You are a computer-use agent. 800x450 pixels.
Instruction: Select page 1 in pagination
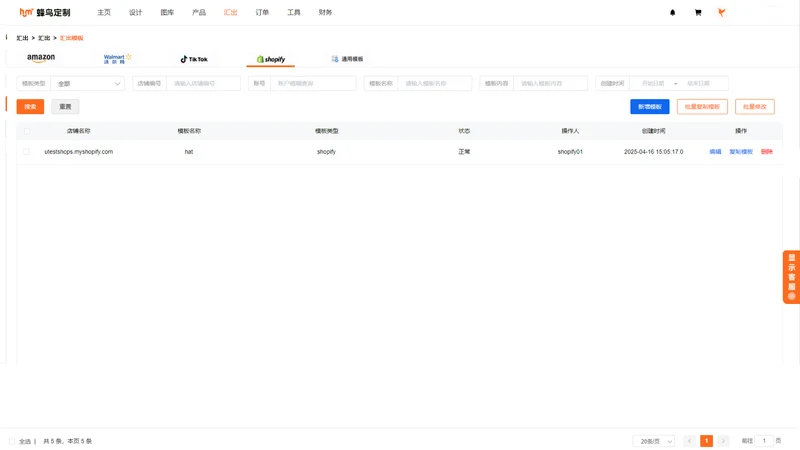tap(706, 441)
